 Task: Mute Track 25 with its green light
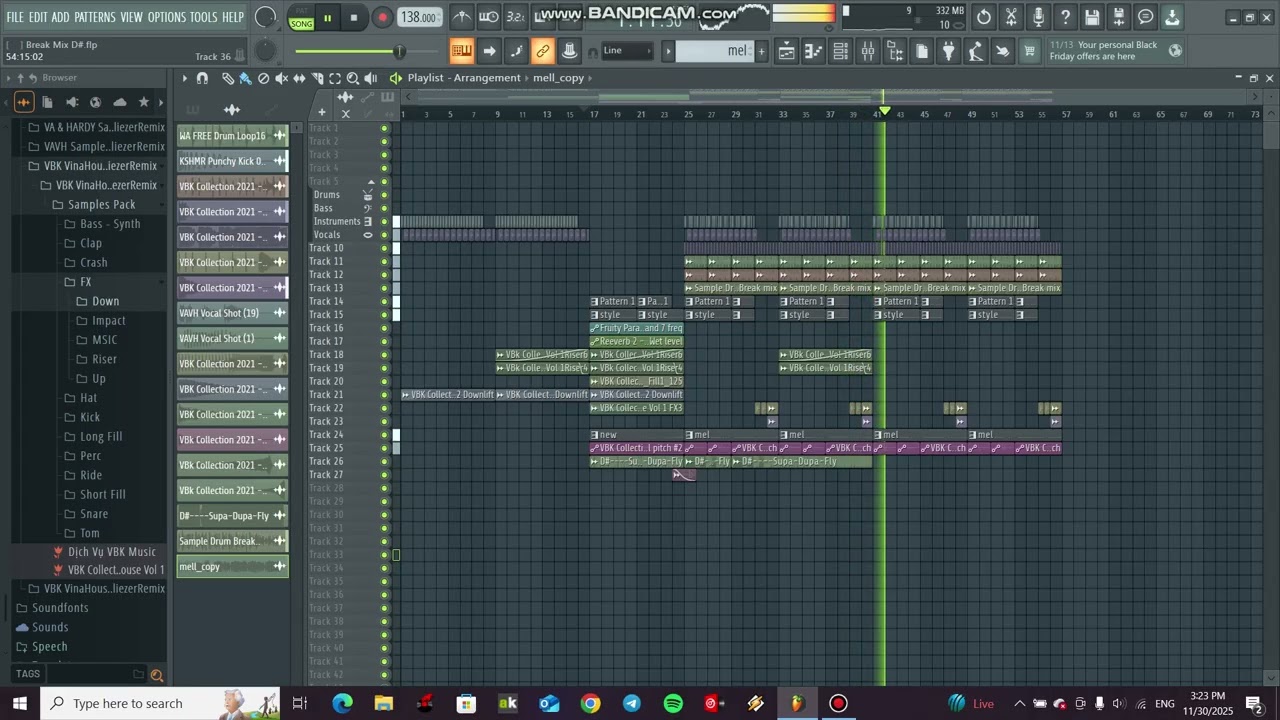point(384,448)
